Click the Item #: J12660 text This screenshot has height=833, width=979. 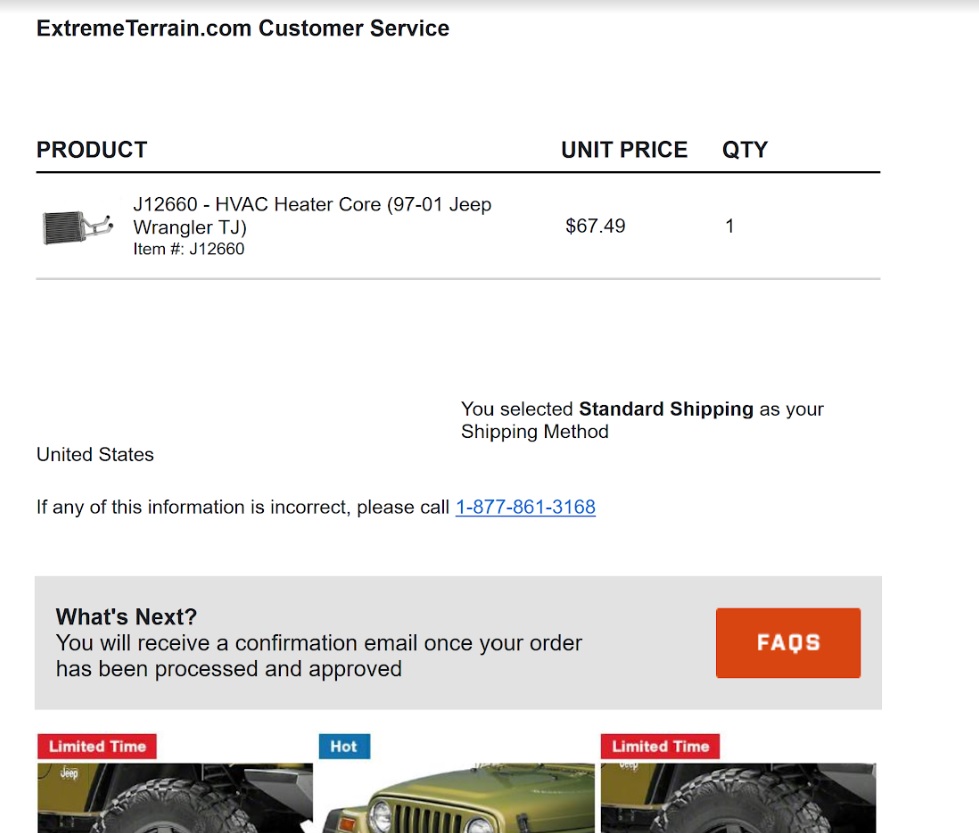[x=189, y=249]
